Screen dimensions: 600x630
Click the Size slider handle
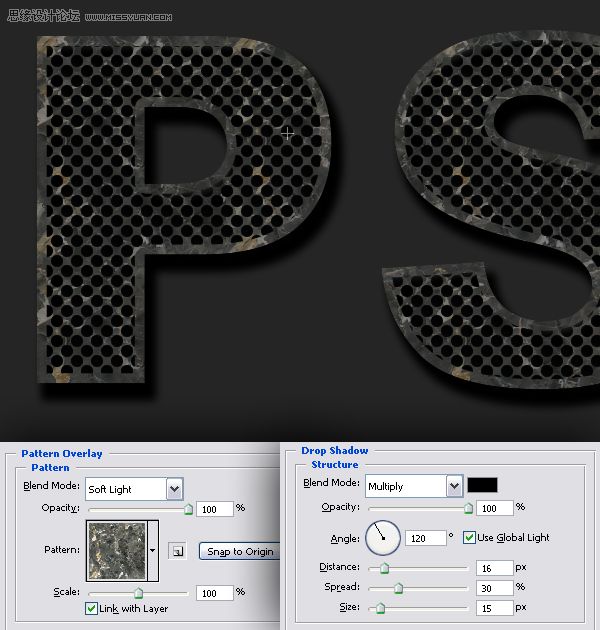tap(380, 608)
